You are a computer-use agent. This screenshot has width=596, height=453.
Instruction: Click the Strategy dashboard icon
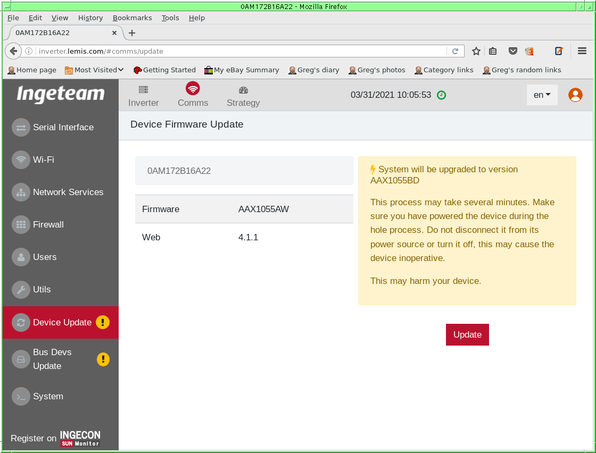pos(243,90)
